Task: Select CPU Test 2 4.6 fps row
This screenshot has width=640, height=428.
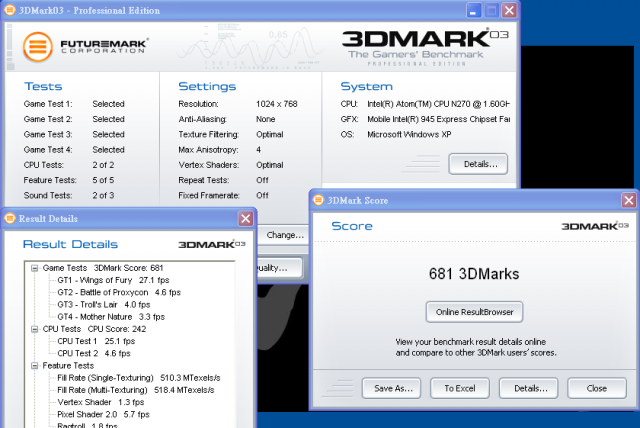Action: pos(94,353)
